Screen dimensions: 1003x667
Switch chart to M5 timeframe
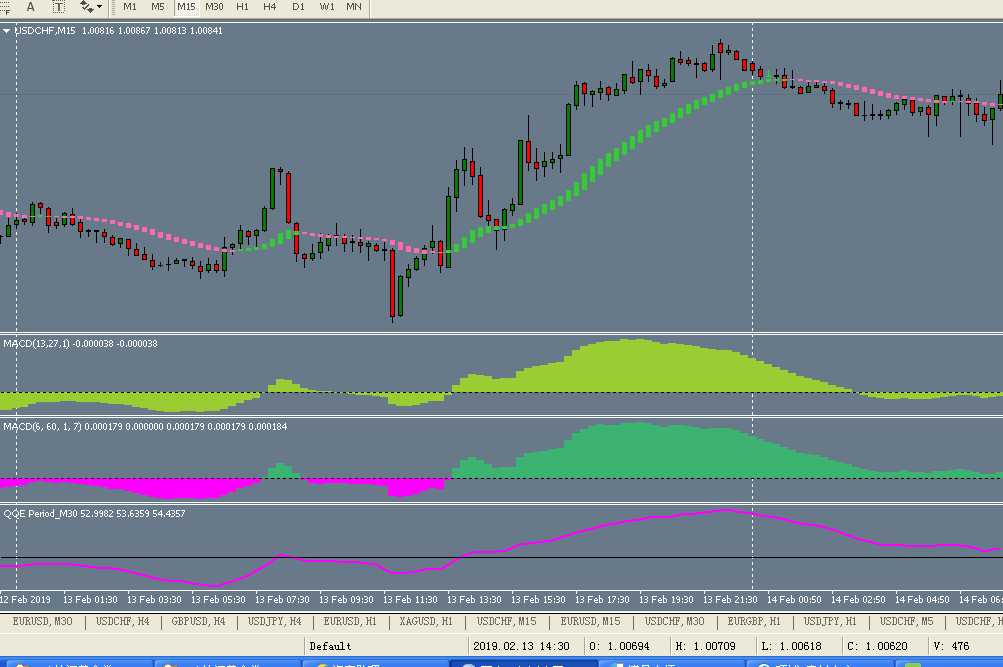pyautogui.click(x=158, y=7)
